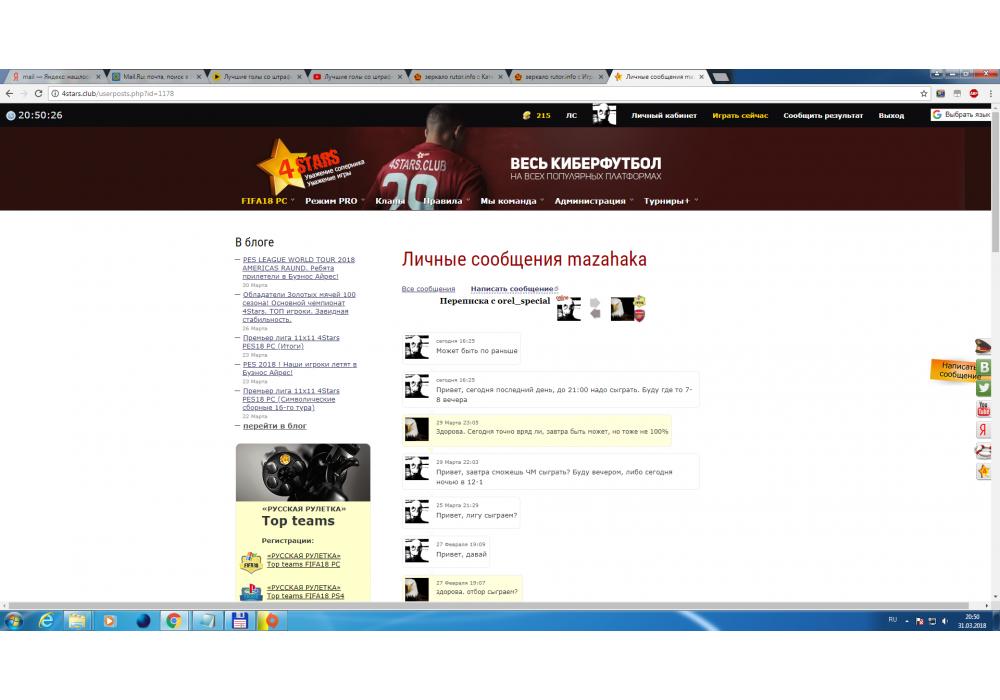Open Internet Explorer from taskbar

(46, 621)
